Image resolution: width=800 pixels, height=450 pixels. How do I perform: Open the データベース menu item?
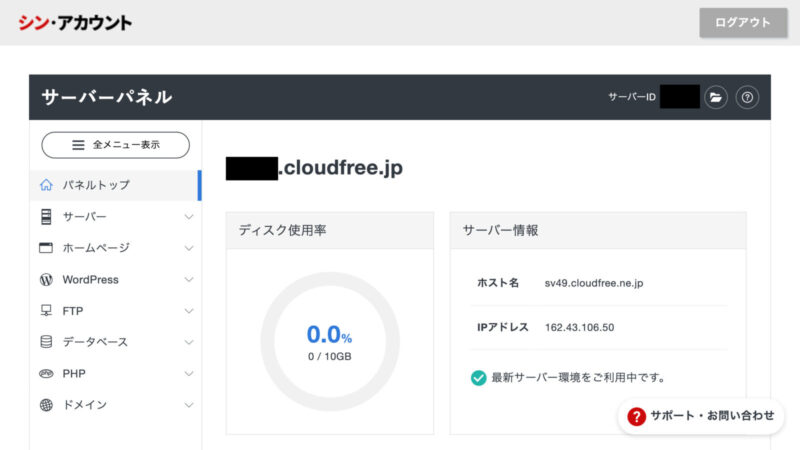[95, 342]
